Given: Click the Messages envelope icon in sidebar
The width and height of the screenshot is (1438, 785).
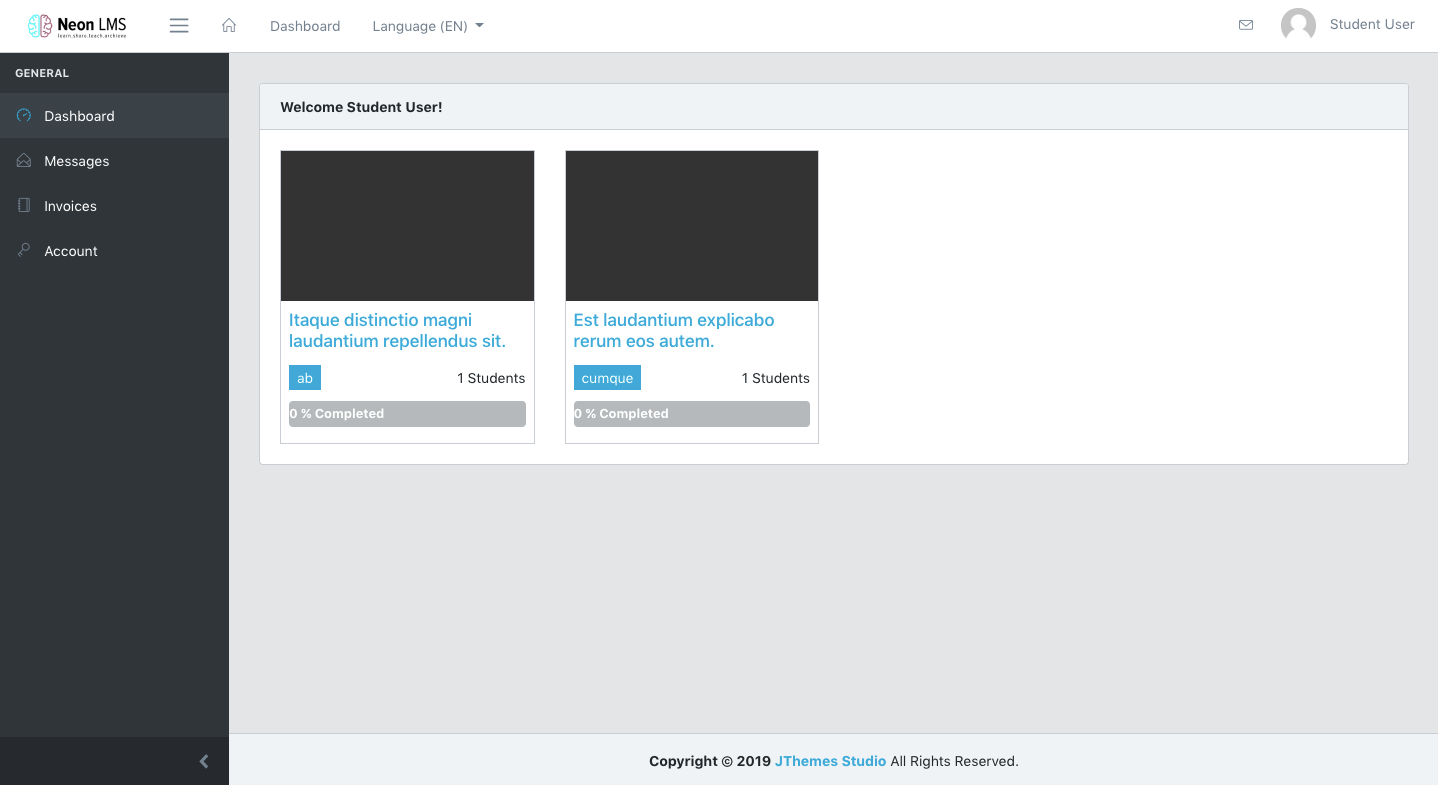Looking at the screenshot, I should (24, 161).
